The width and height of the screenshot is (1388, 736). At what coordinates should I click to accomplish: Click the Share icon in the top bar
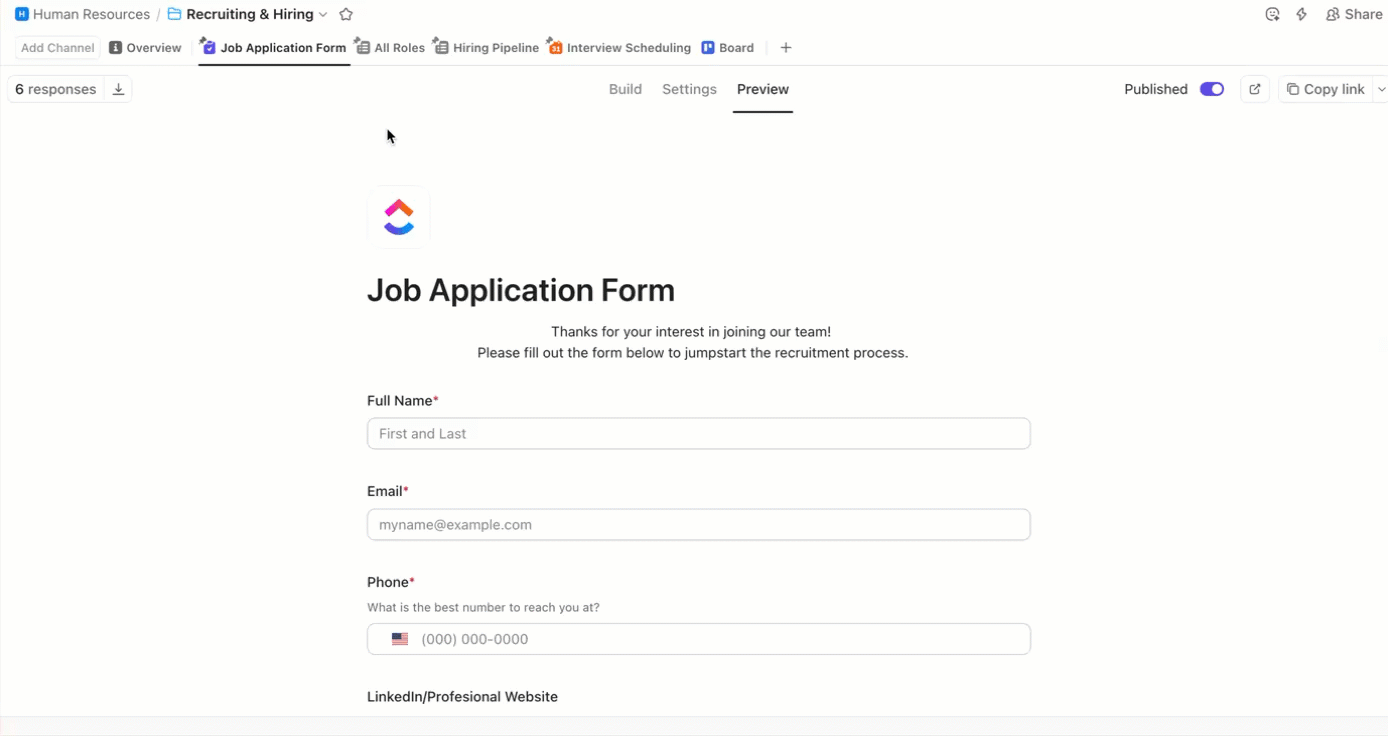pos(1333,14)
